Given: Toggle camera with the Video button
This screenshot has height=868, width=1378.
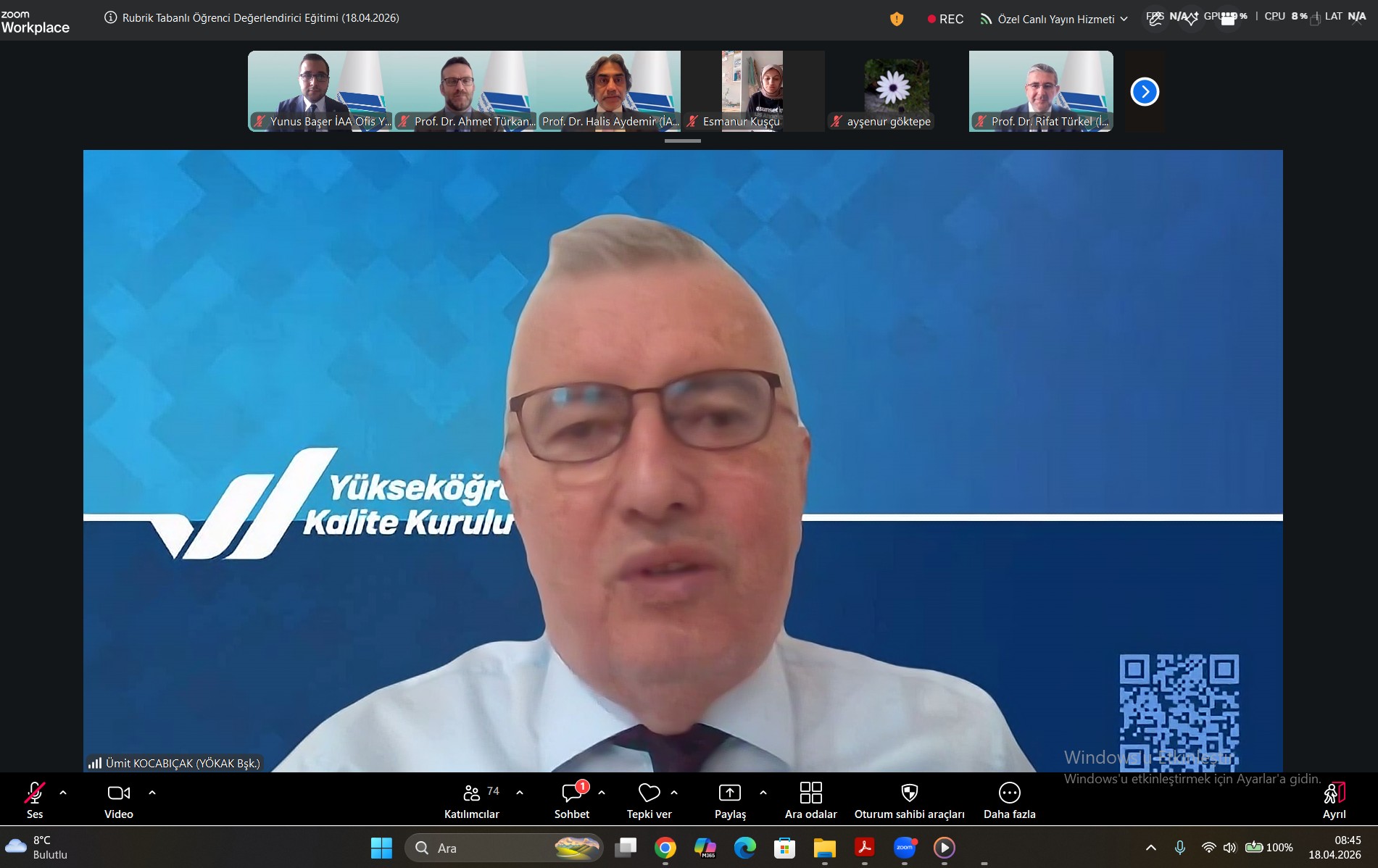Looking at the screenshot, I should 119,801.
